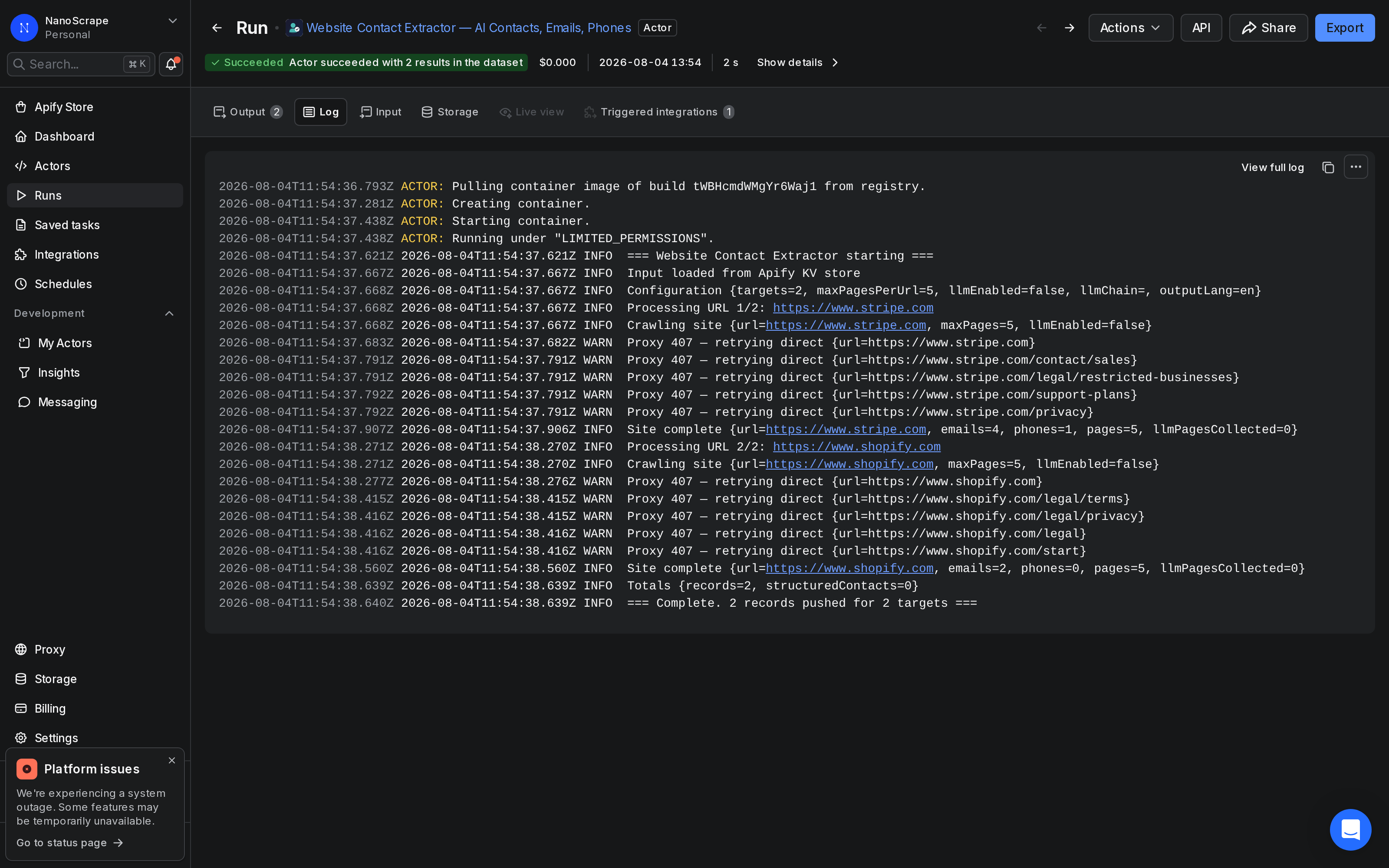Open Saved tasks in sidebar
1389x868 pixels.
[x=95, y=225]
